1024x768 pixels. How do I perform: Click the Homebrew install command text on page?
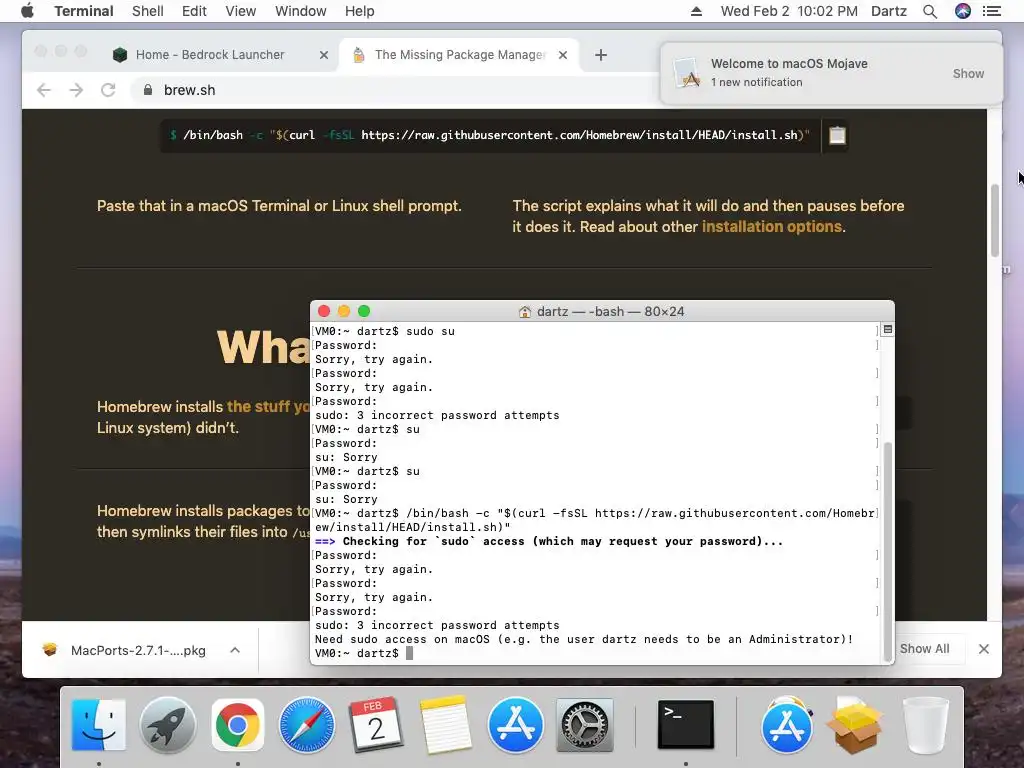(490, 135)
